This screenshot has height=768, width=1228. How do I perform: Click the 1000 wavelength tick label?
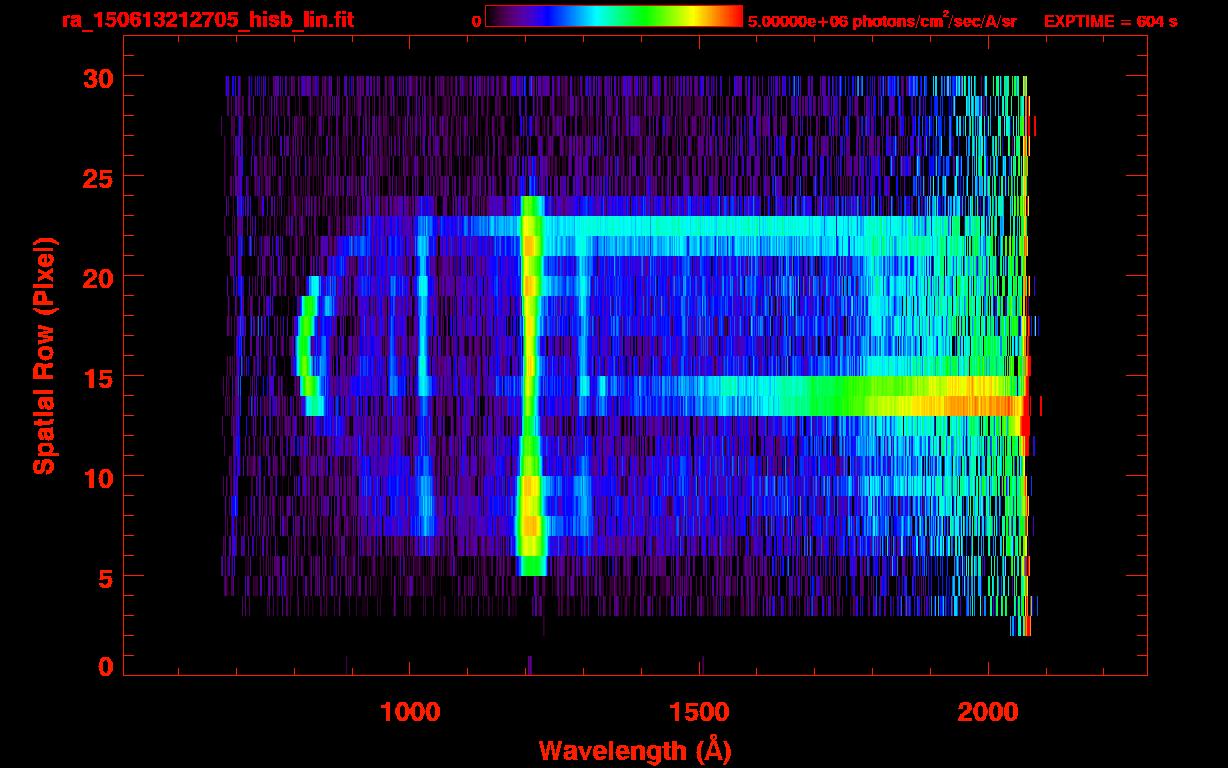point(410,712)
